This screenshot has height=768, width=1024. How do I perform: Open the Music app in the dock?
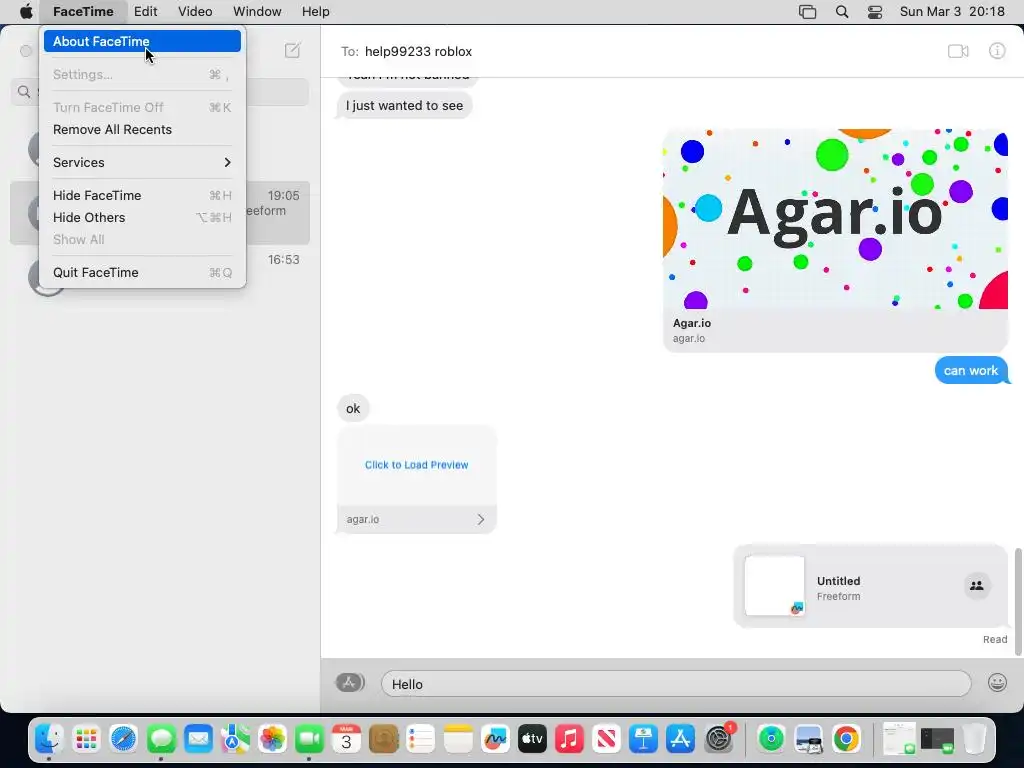[x=569, y=739]
